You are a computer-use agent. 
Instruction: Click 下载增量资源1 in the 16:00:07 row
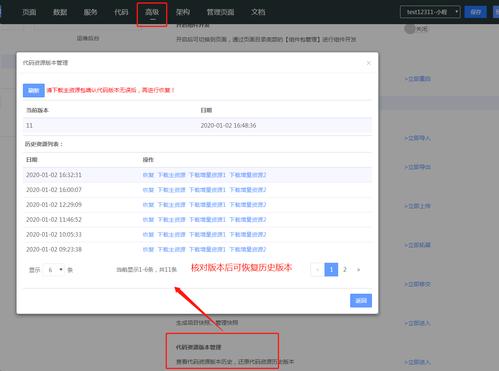[x=207, y=190]
